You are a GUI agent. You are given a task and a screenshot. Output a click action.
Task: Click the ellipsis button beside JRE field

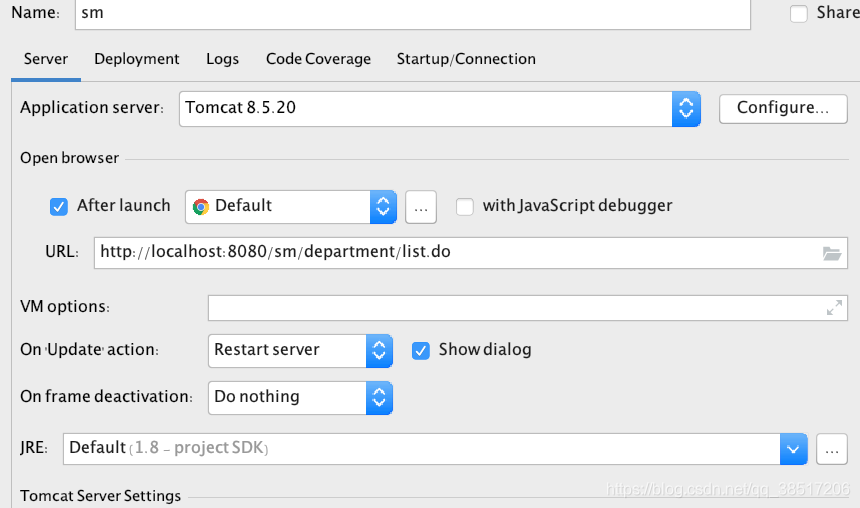pyautogui.click(x=831, y=449)
